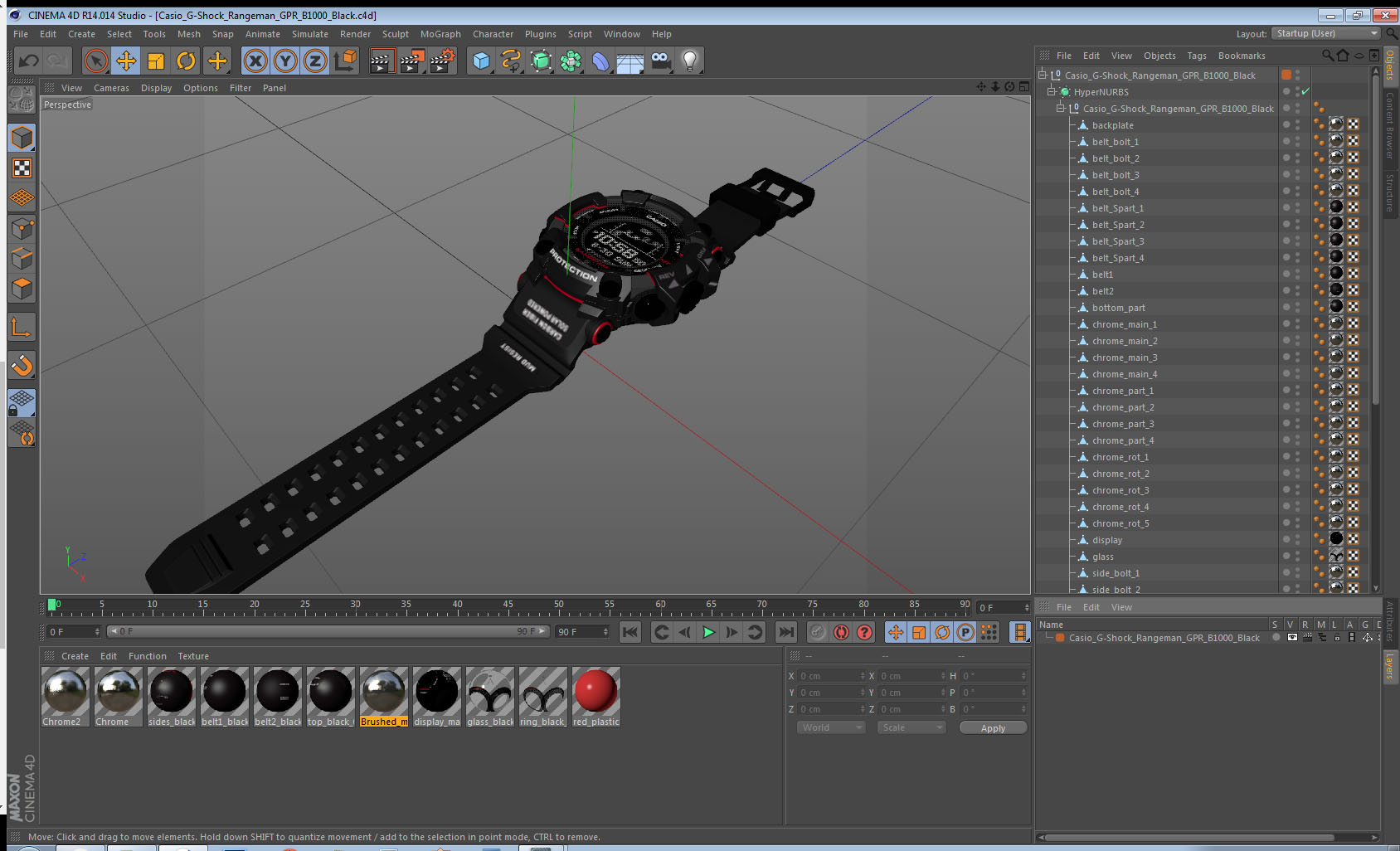Select Edges mode
The height and width of the screenshot is (851, 1400).
22,258
